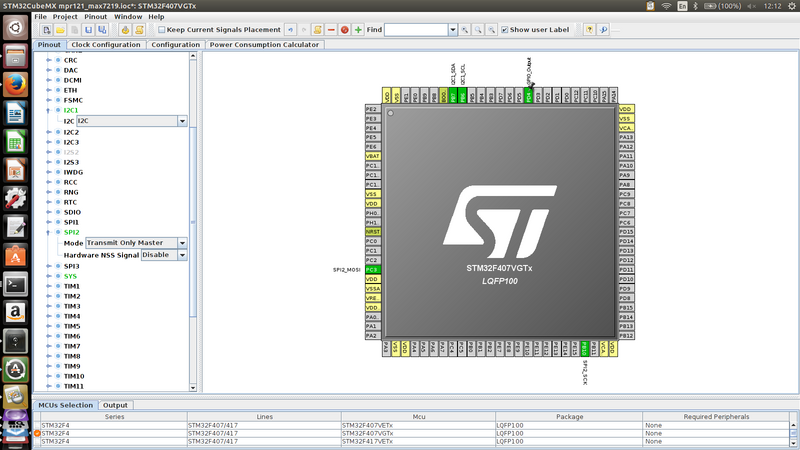Open LibreOffice Writer from the dock
This screenshot has height=450, width=800.
tap(15, 113)
